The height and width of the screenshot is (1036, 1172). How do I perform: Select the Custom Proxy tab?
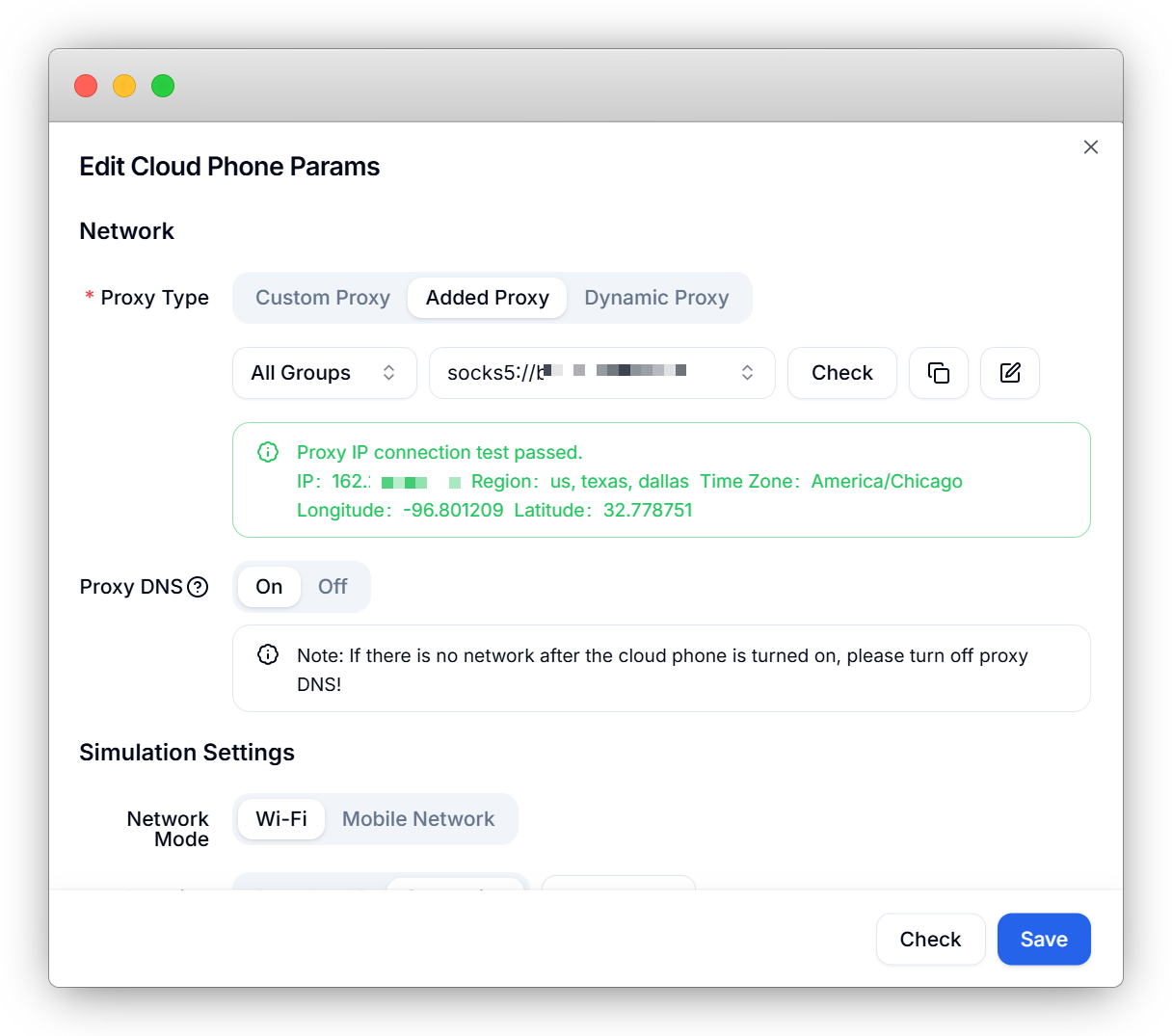323,298
